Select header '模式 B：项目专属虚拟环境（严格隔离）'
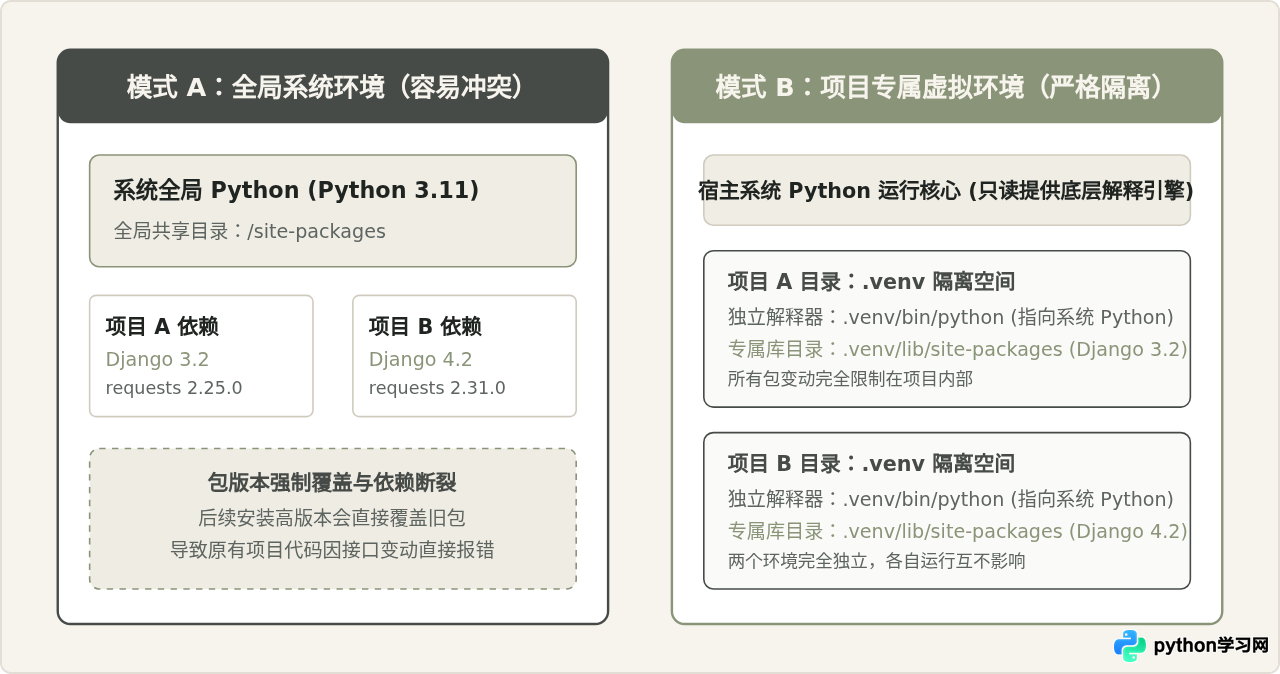This screenshot has height=674, width=1280. pyautogui.click(x=947, y=87)
